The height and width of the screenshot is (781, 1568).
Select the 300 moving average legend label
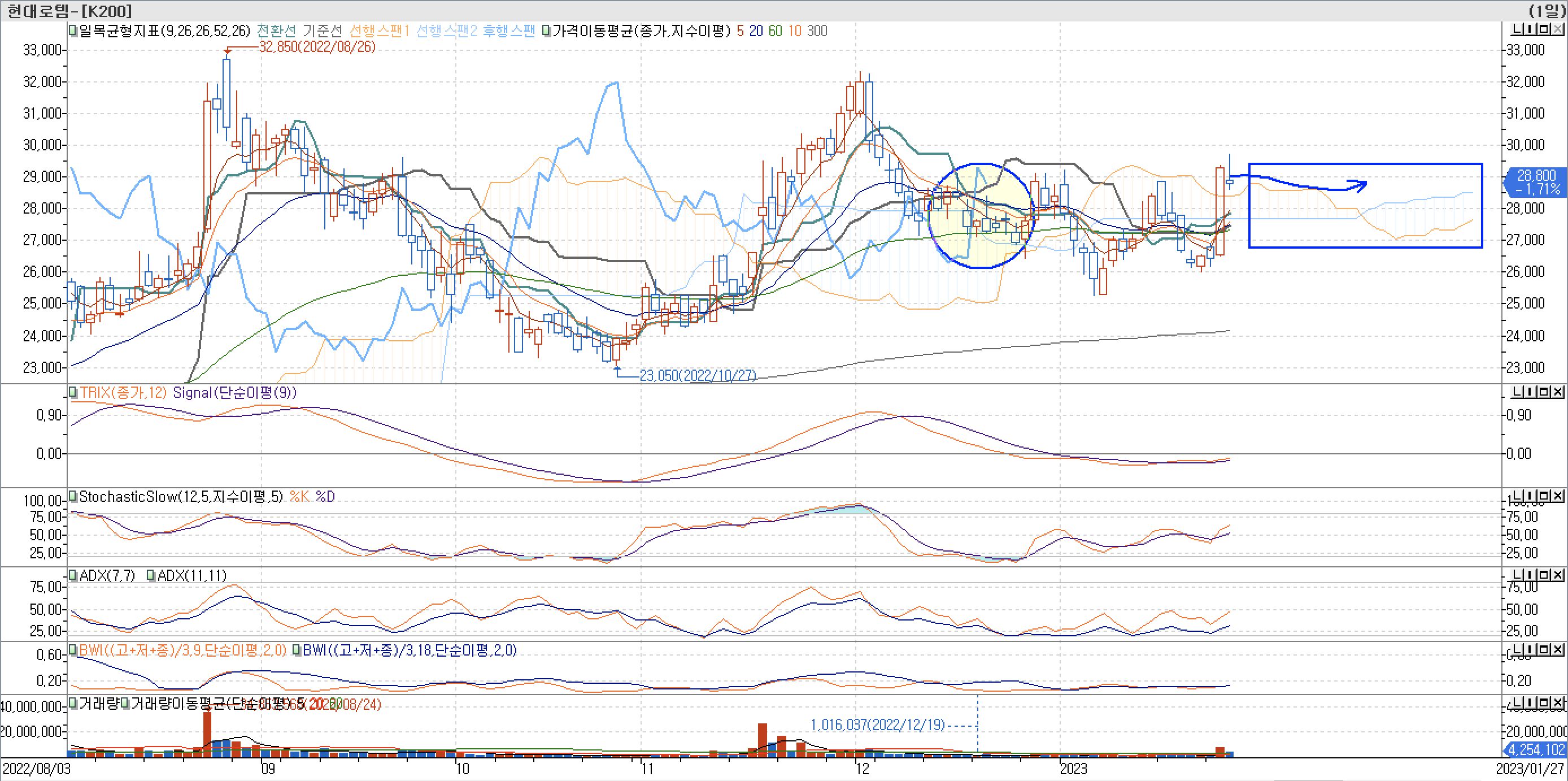pyautogui.click(x=817, y=31)
